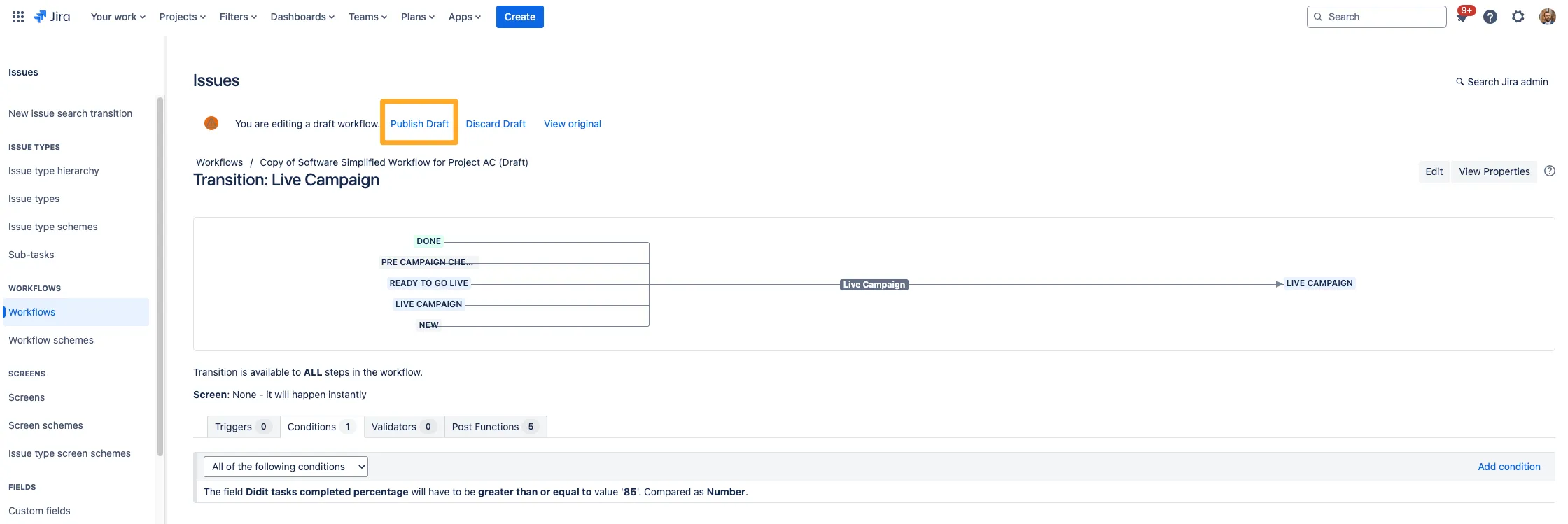The width and height of the screenshot is (1568, 524).
Task: Click the View Properties button
Action: 1494,171
